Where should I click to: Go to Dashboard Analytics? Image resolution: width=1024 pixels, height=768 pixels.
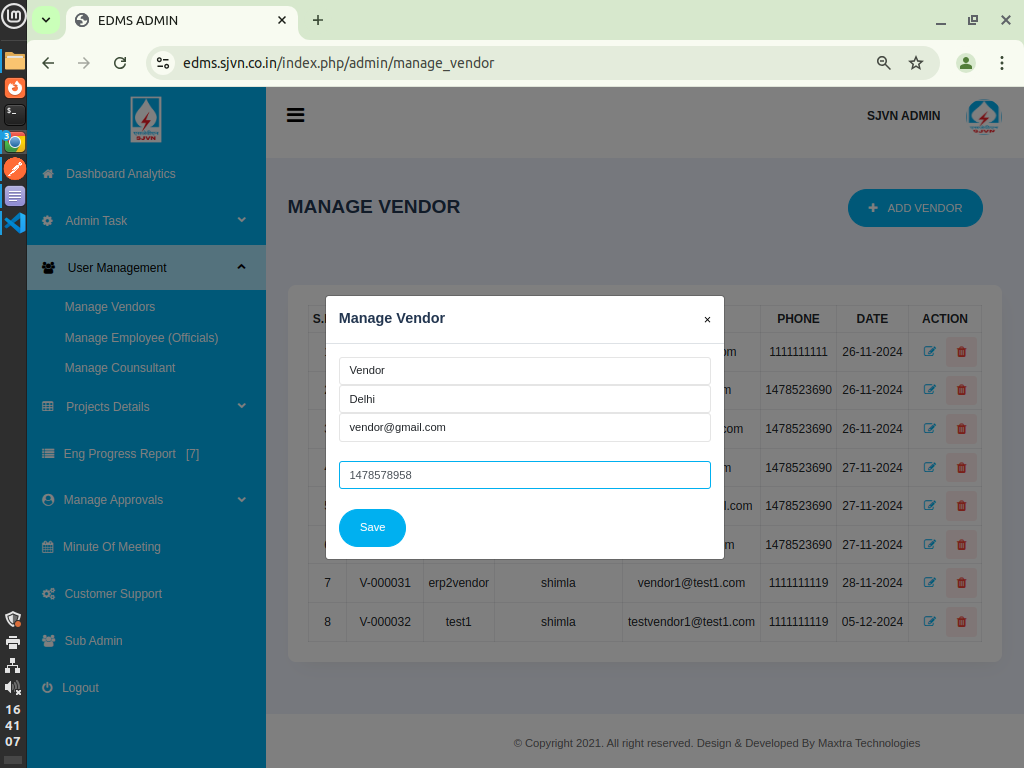[x=120, y=174]
